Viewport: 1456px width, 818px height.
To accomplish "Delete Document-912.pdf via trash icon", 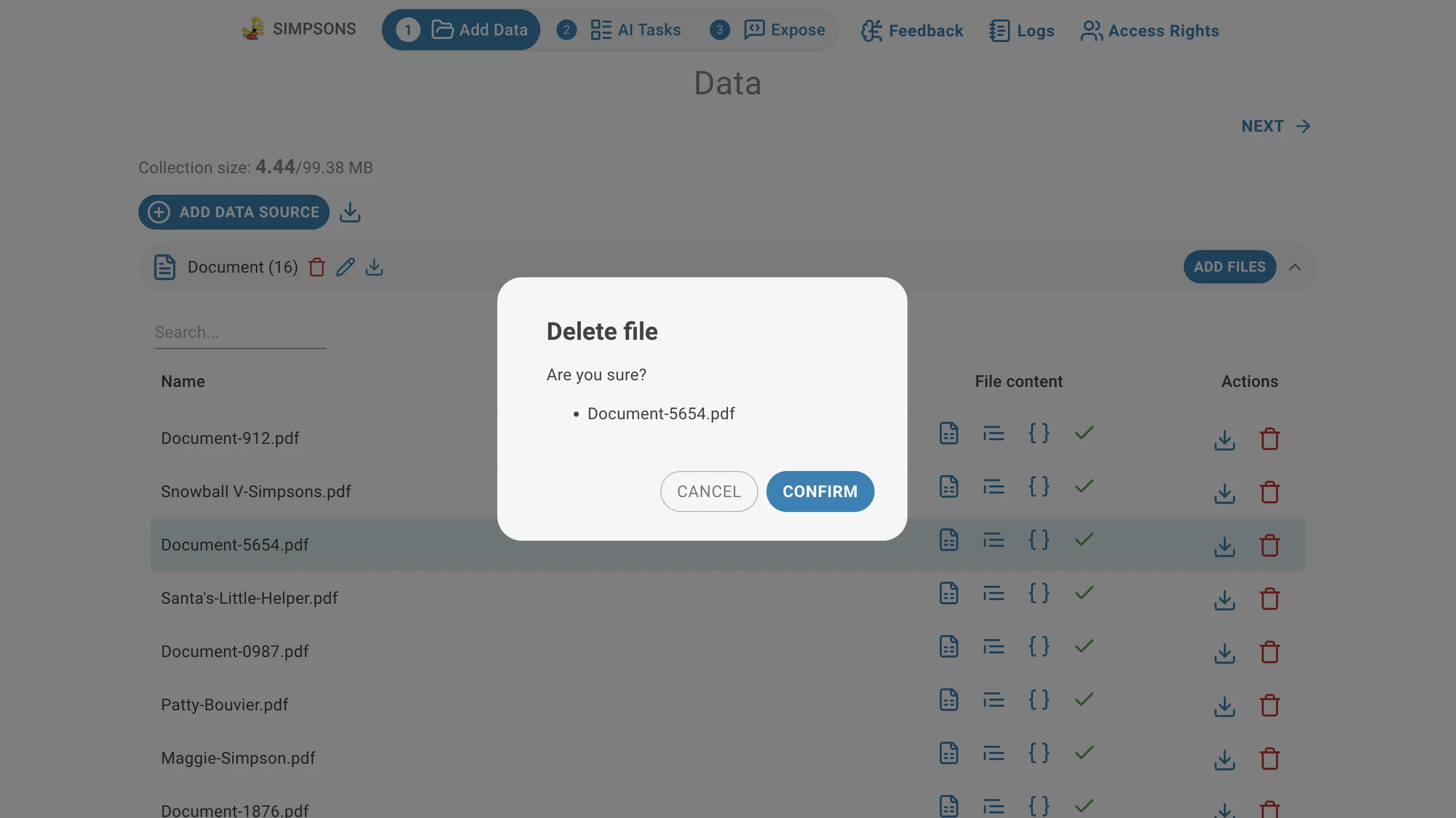I will [x=1269, y=439].
